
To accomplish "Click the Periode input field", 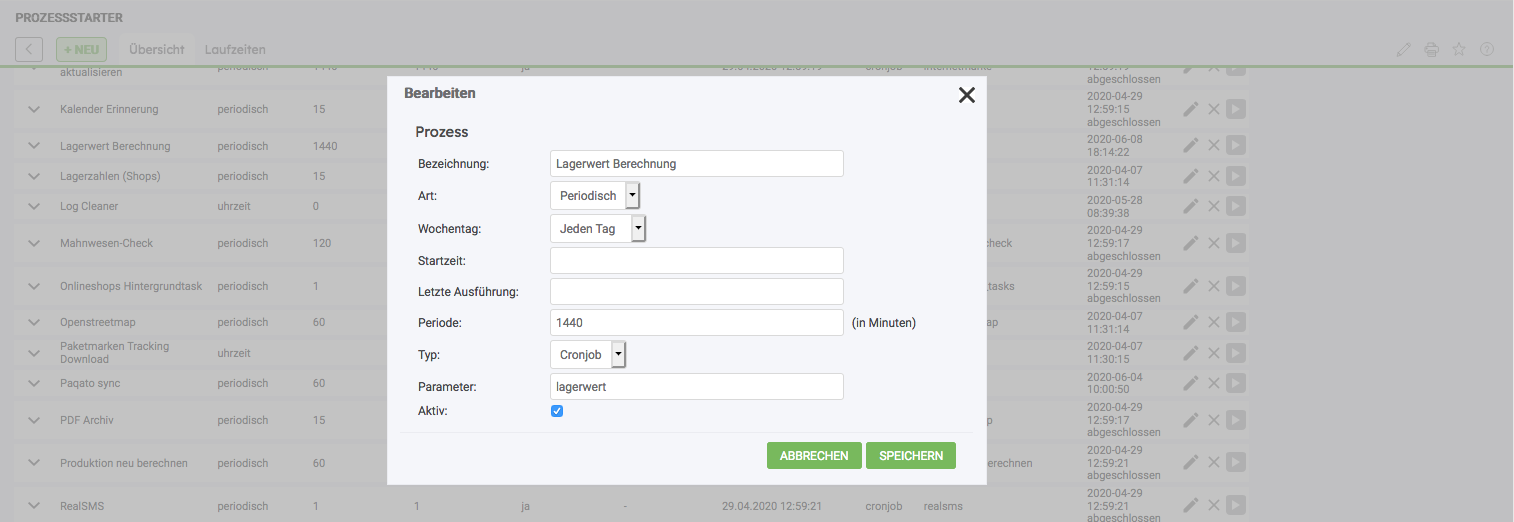I will pos(696,322).
